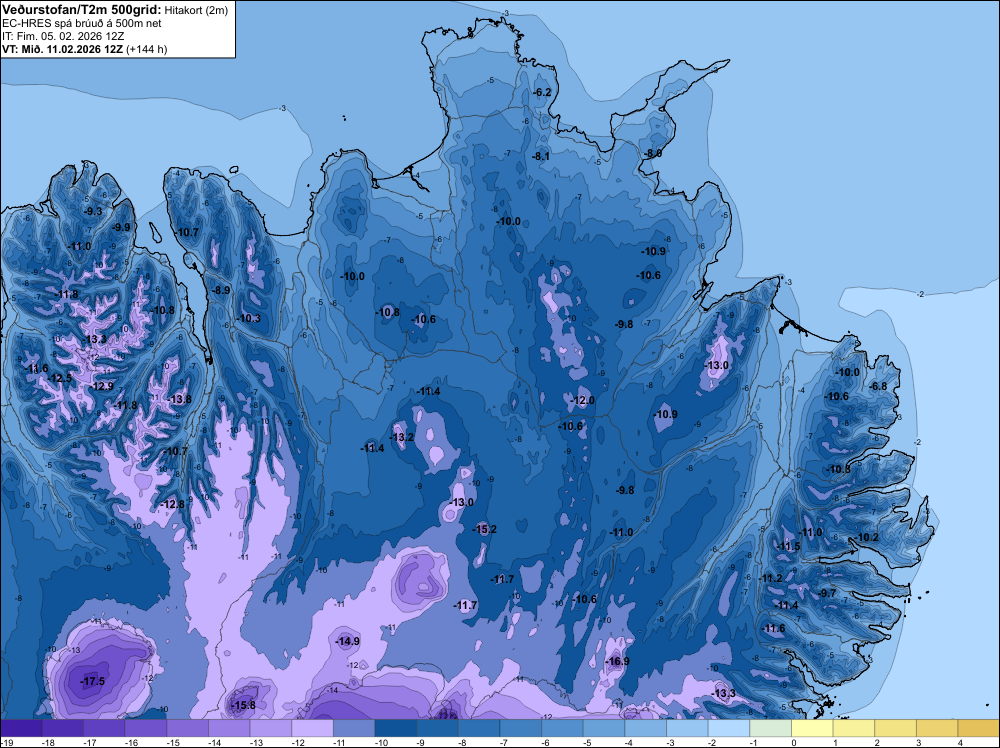Screen dimensions: 1000x748
Task: Click the Veðurstofan/T2m 500grid title text
Action: pyautogui.click(x=81, y=9)
